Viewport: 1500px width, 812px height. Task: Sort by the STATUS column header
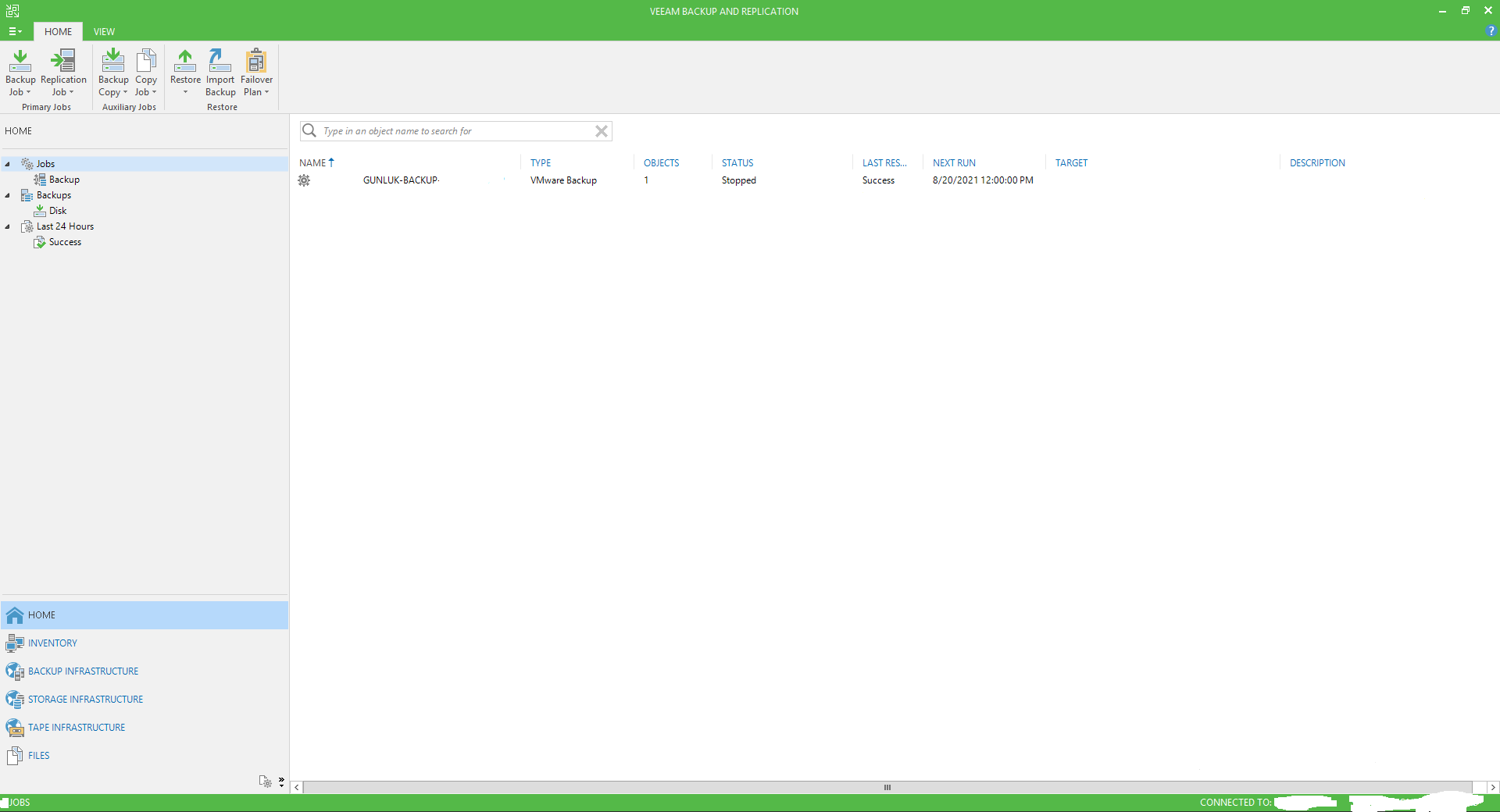tap(737, 163)
